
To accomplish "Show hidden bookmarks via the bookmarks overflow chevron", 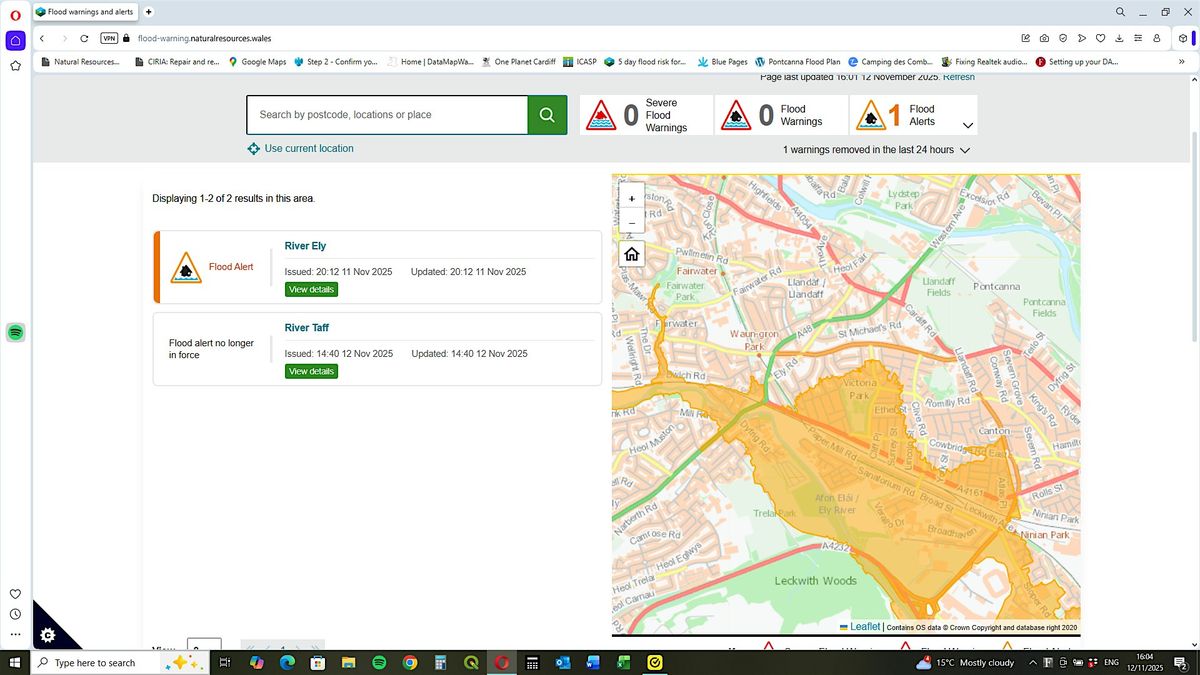I will click(x=1184, y=61).
